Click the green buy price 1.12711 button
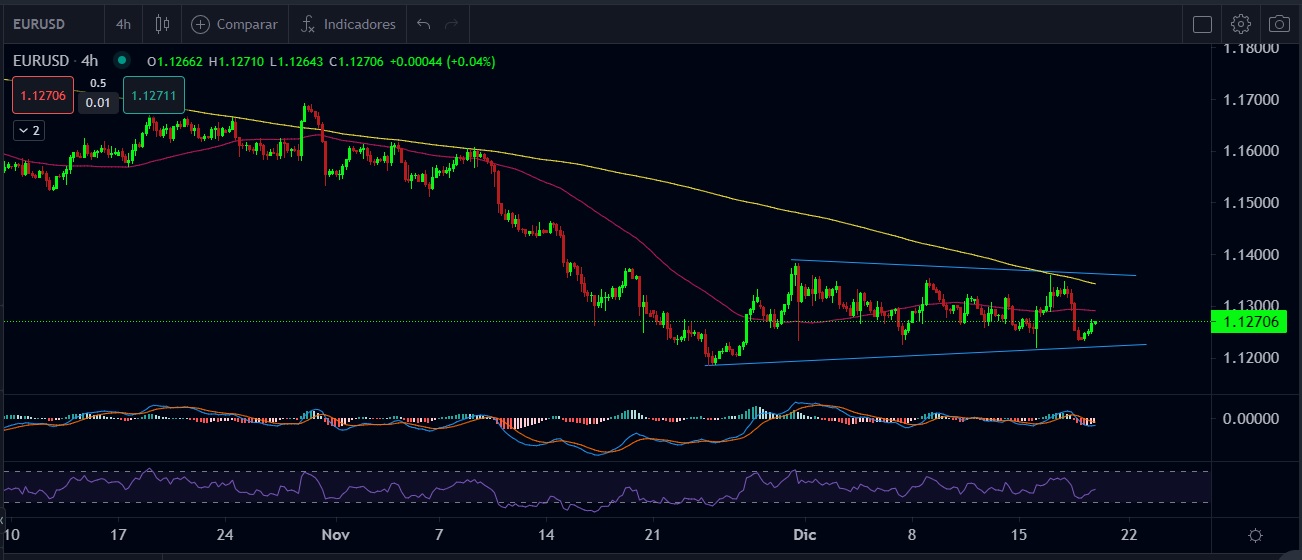1302x560 pixels. tap(153, 97)
